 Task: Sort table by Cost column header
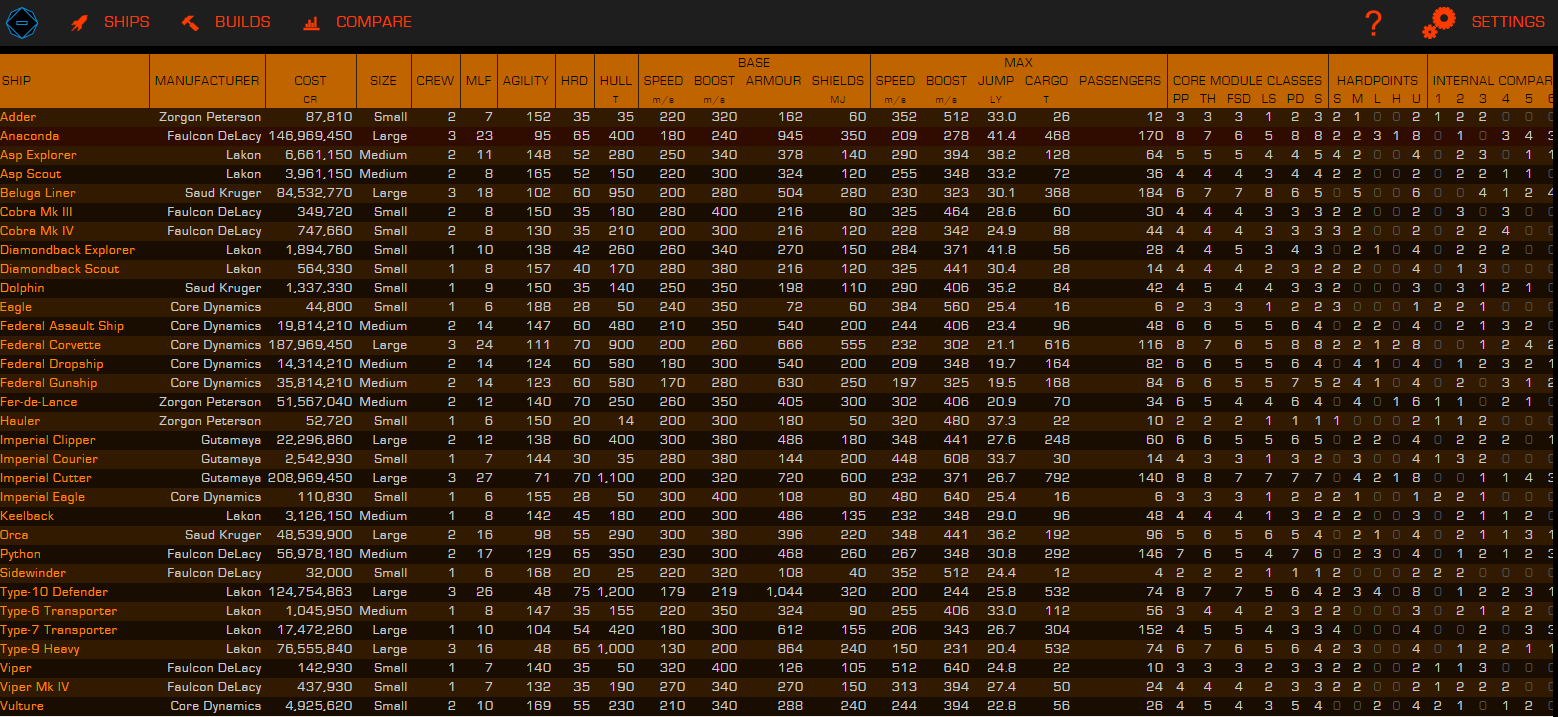pyautogui.click(x=310, y=81)
